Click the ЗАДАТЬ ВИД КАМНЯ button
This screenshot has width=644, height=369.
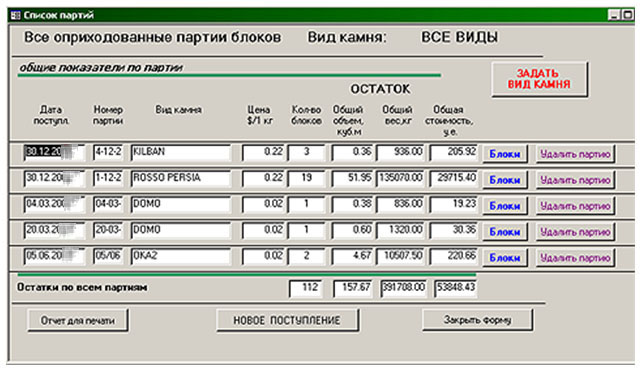539,79
